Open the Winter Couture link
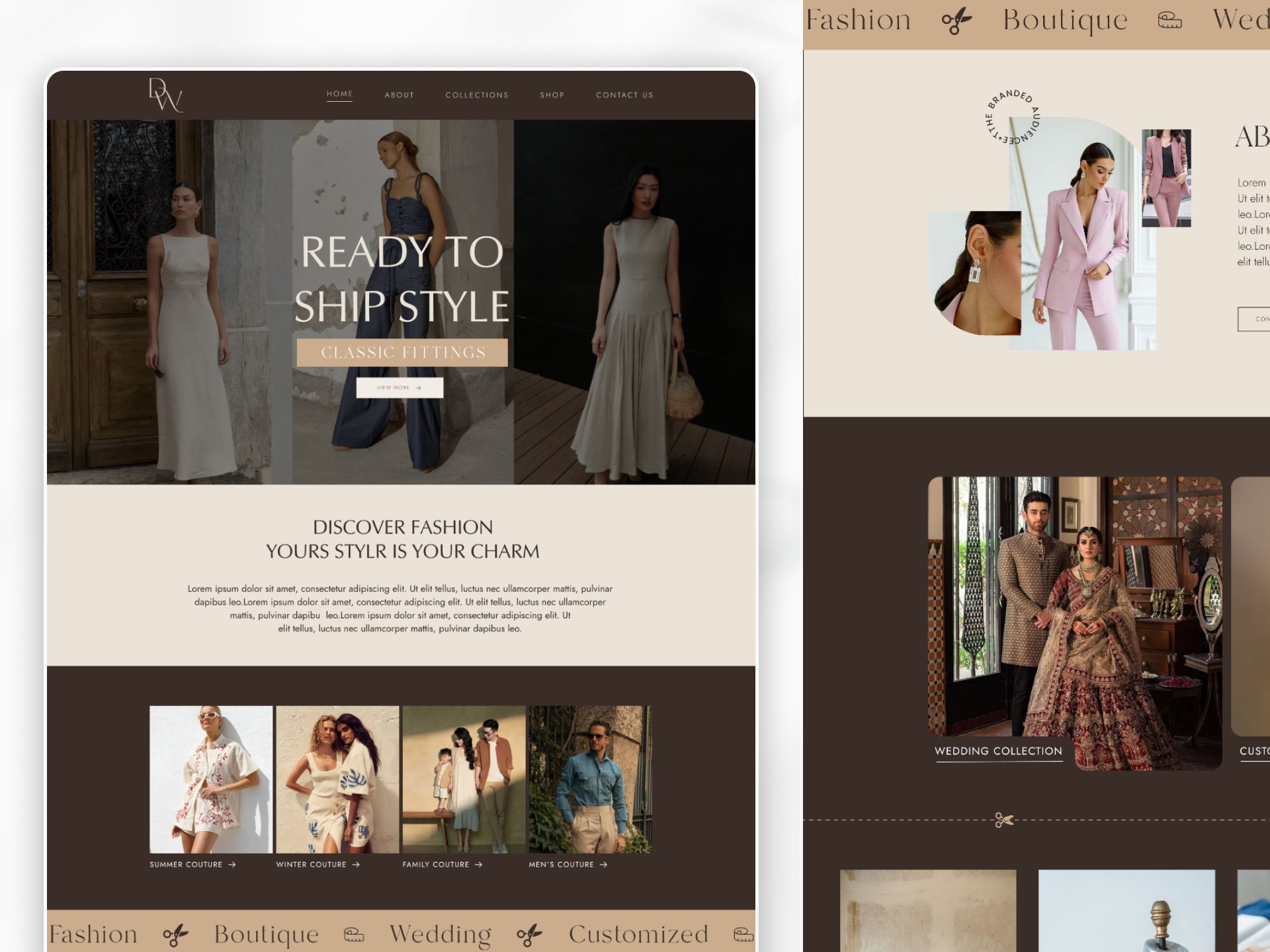The height and width of the screenshot is (952, 1270). (x=311, y=864)
